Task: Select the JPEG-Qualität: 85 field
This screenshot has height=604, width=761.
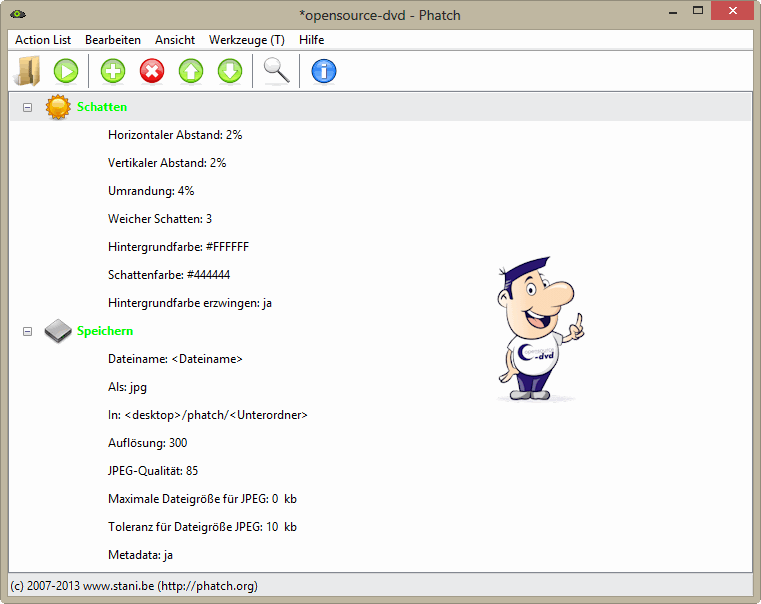Action: click(x=155, y=471)
